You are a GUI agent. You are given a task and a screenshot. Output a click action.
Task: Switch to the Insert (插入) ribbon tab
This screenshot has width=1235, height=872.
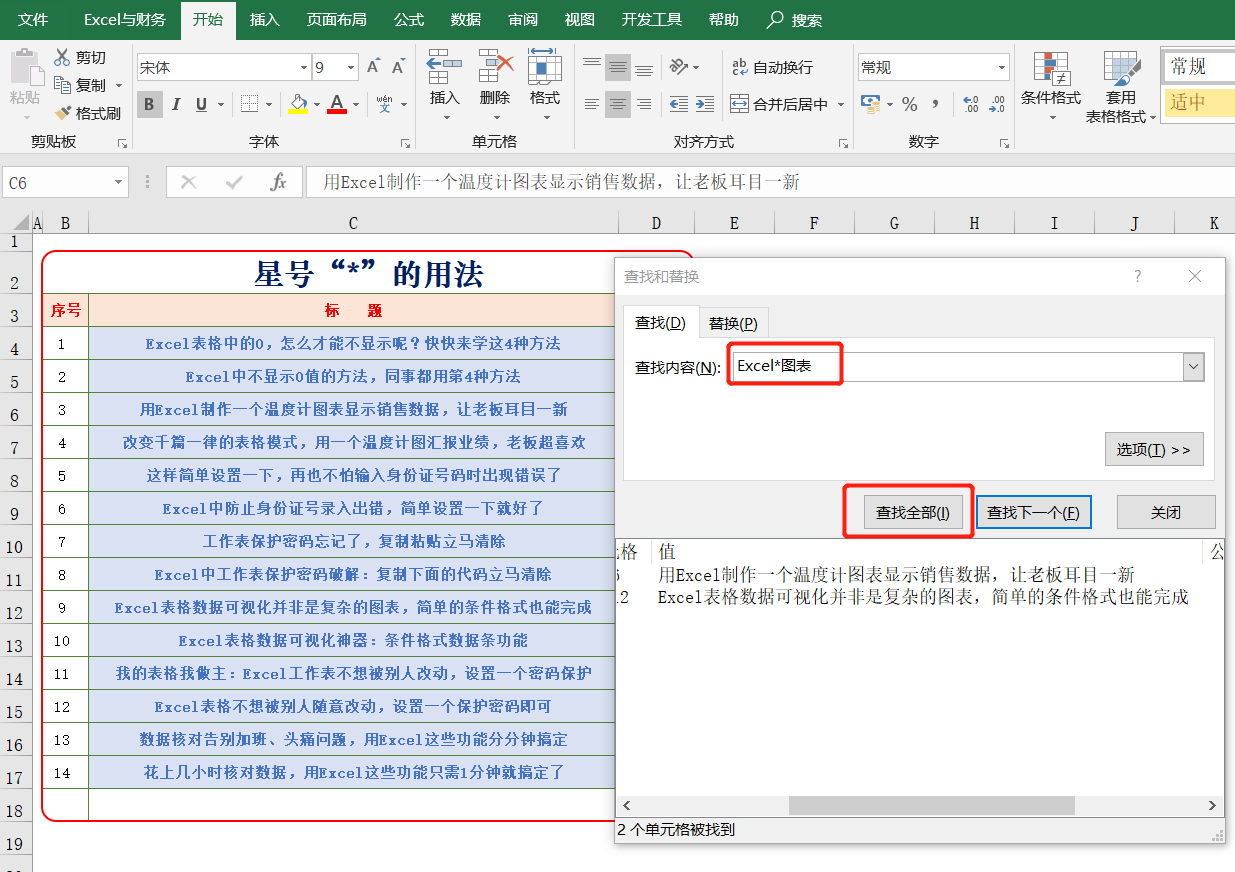[264, 19]
